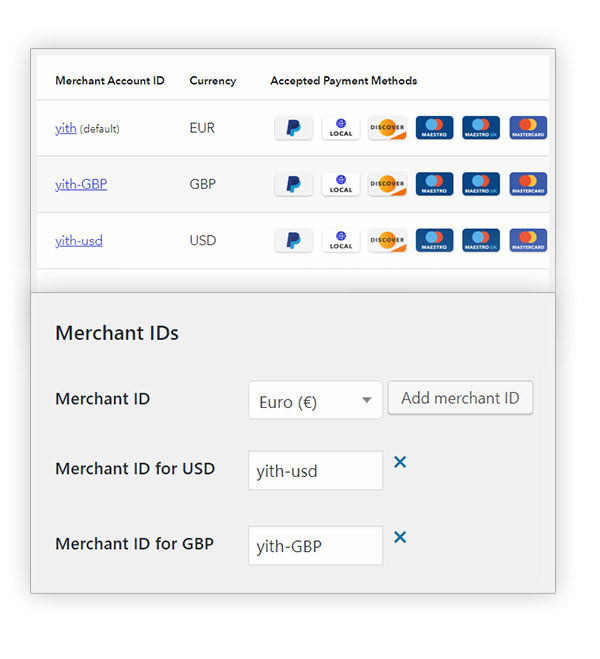Click Mastercard icon in the EUR row
The width and height of the screenshot is (600, 659).
[528, 128]
